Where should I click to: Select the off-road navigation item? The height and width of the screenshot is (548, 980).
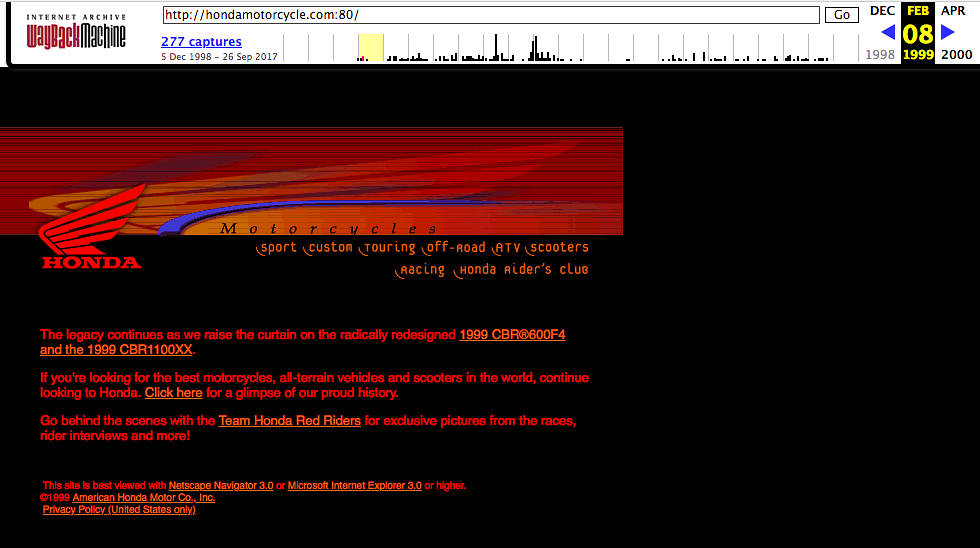[x=454, y=248]
